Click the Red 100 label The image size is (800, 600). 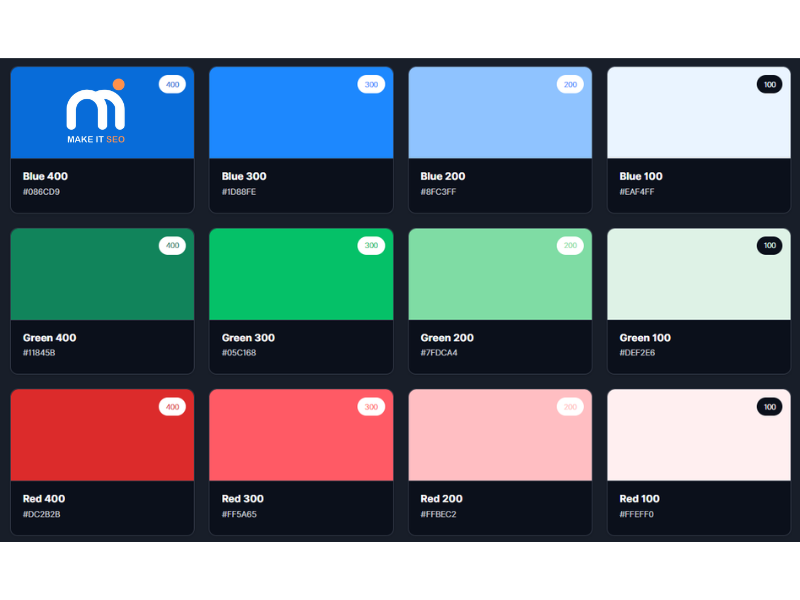click(639, 499)
